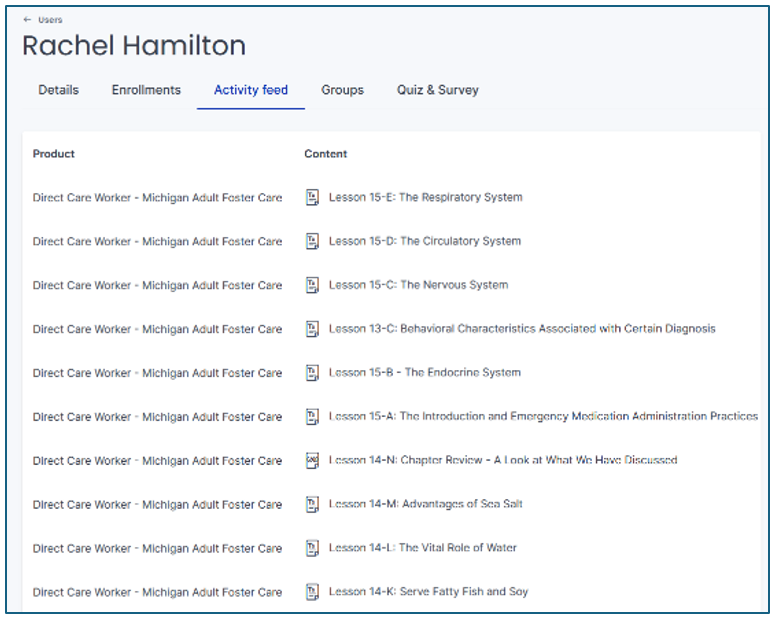
Task: Click the icon beside Lesson 14-M Sea Salt
Action: [312, 505]
